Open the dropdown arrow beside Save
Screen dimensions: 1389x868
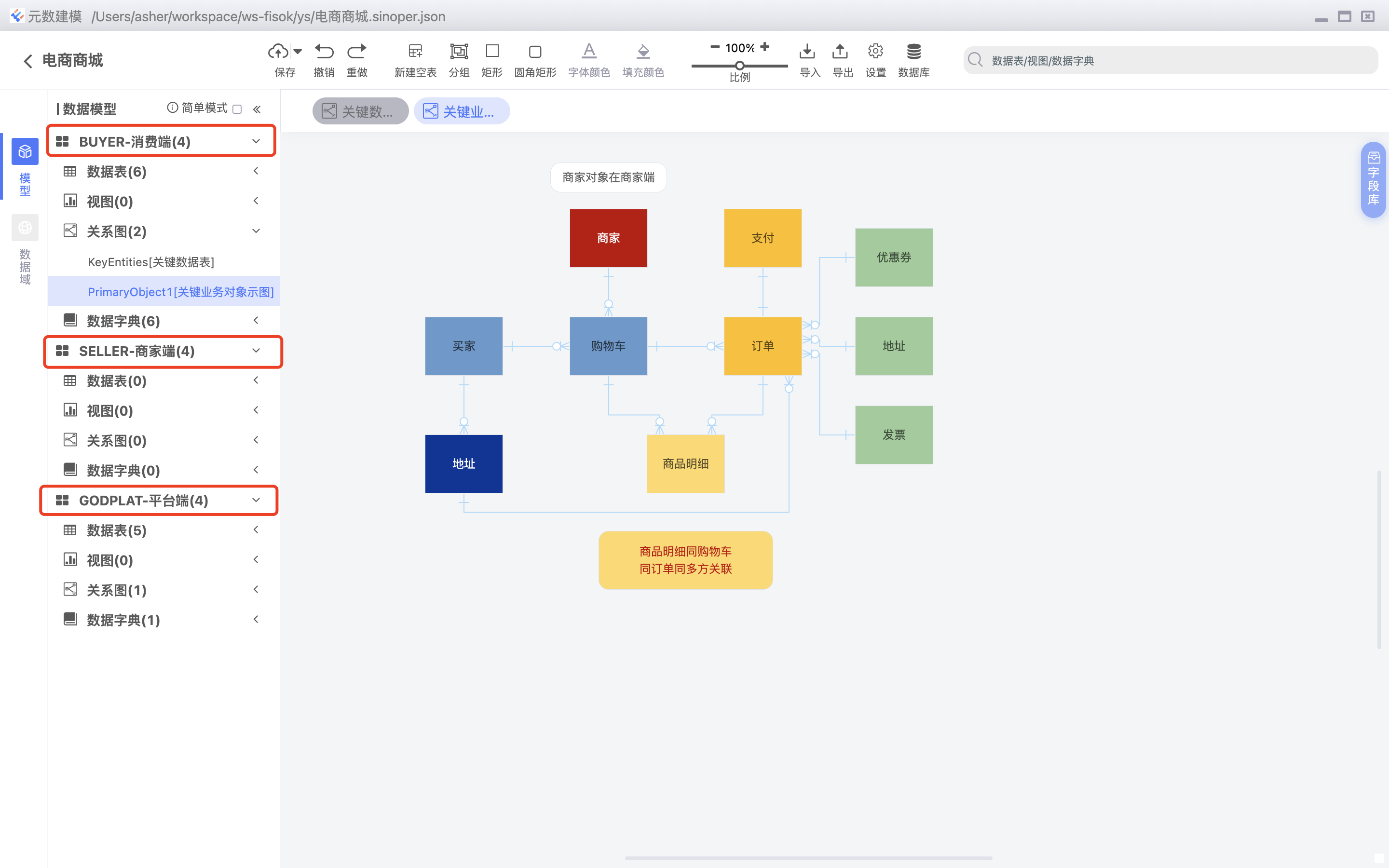click(x=297, y=52)
